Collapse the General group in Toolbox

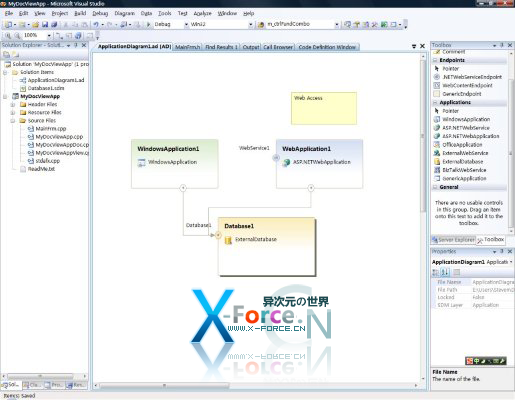click(x=435, y=187)
